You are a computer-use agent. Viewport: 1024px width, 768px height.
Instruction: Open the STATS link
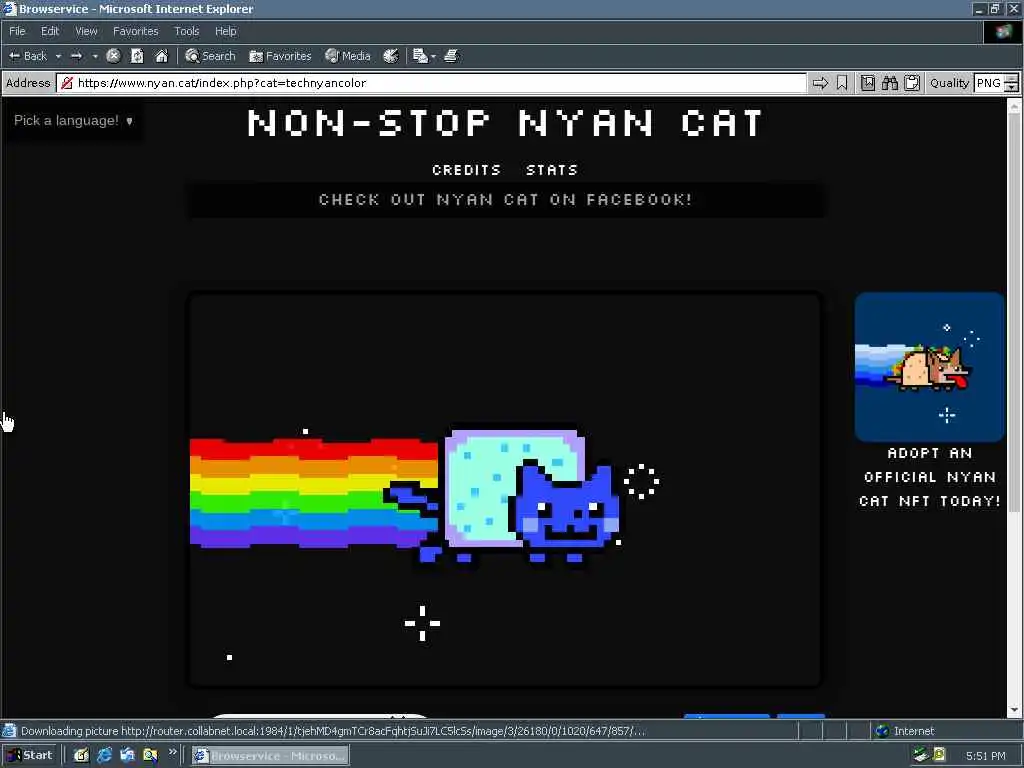pos(552,170)
